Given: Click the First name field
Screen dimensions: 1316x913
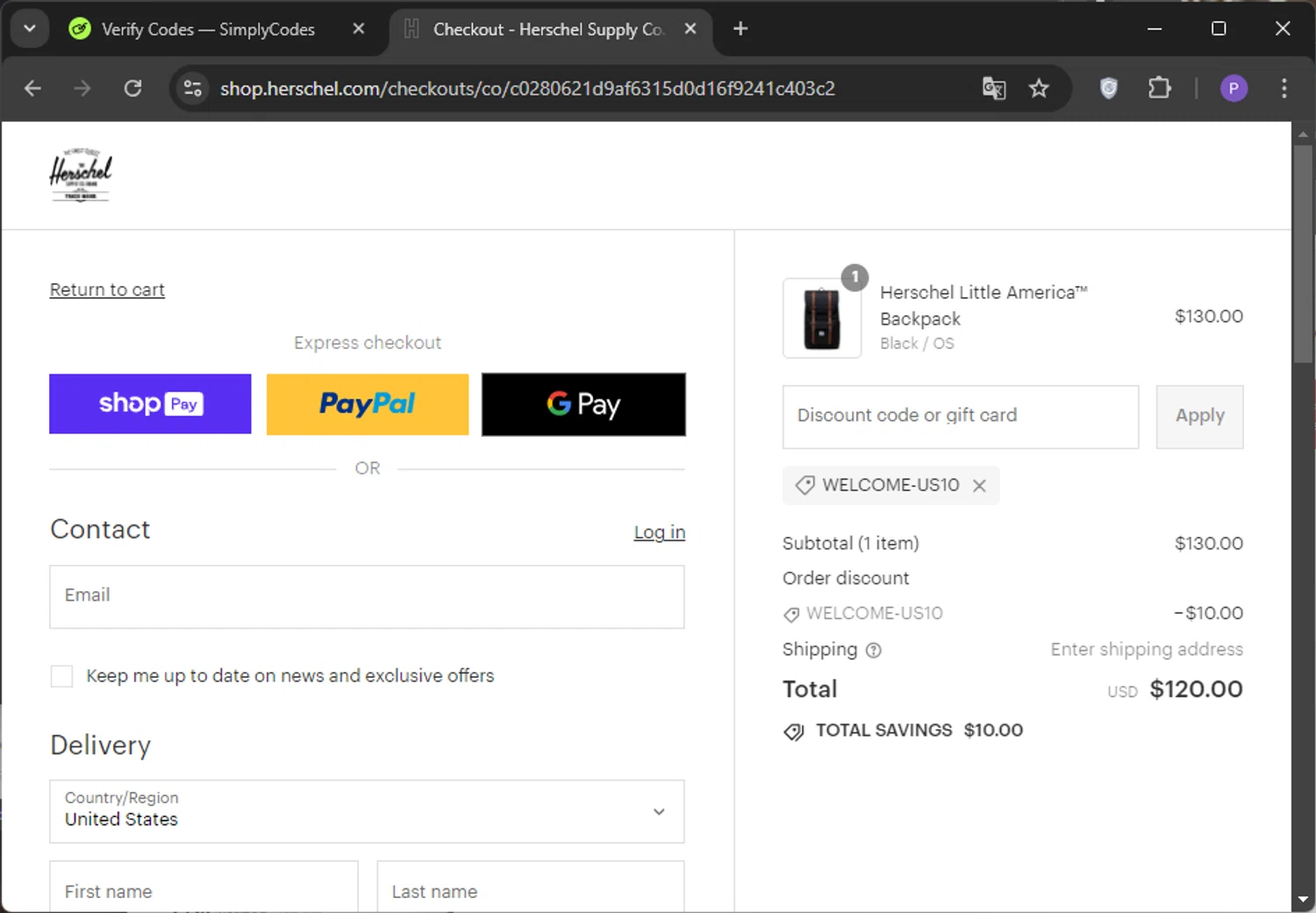Looking at the screenshot, I should 204,888.
